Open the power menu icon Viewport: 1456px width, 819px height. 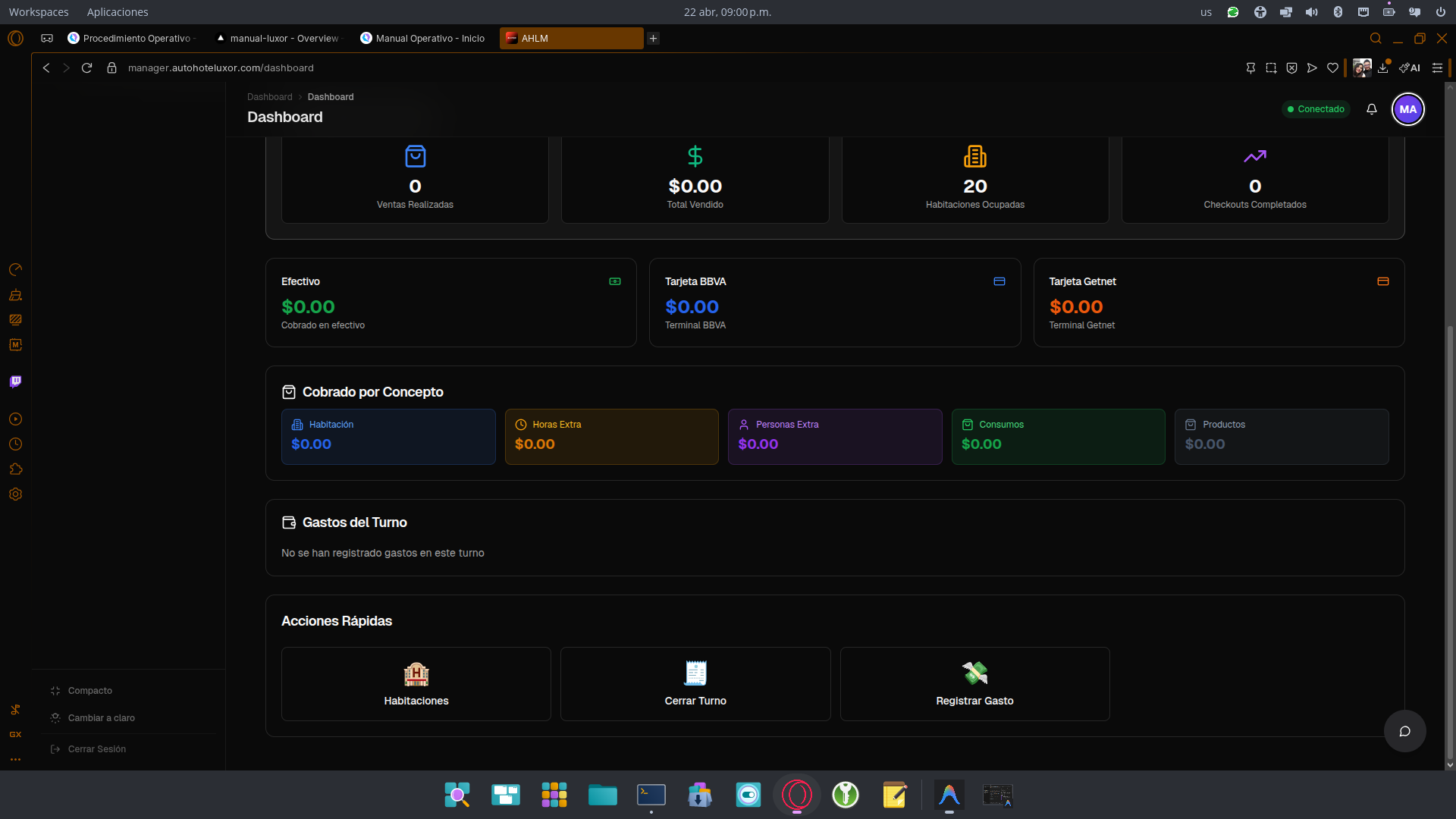coord(1440,12)
